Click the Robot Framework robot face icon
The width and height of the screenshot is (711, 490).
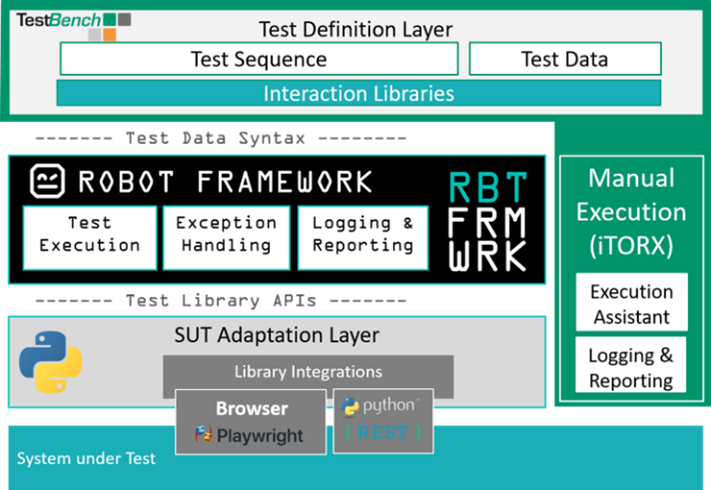(47, 181)
